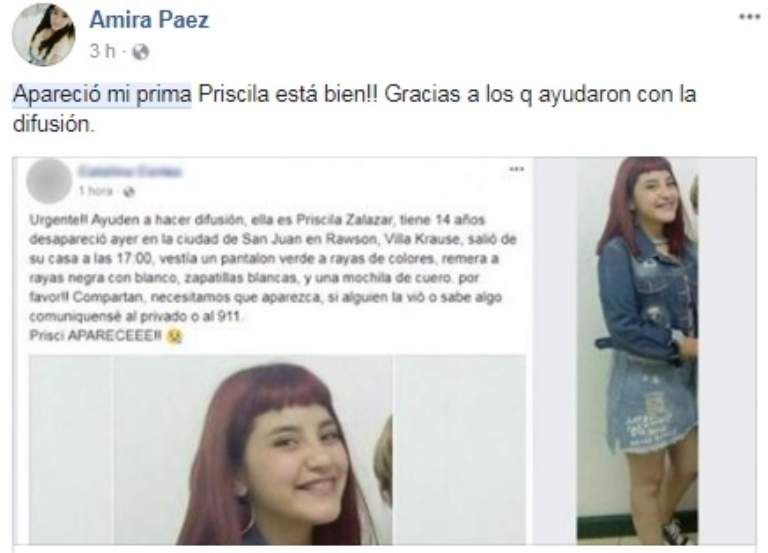Click the word difusión. ending the post
This screenshot has height=553, width=768.
tap(53, 124)
